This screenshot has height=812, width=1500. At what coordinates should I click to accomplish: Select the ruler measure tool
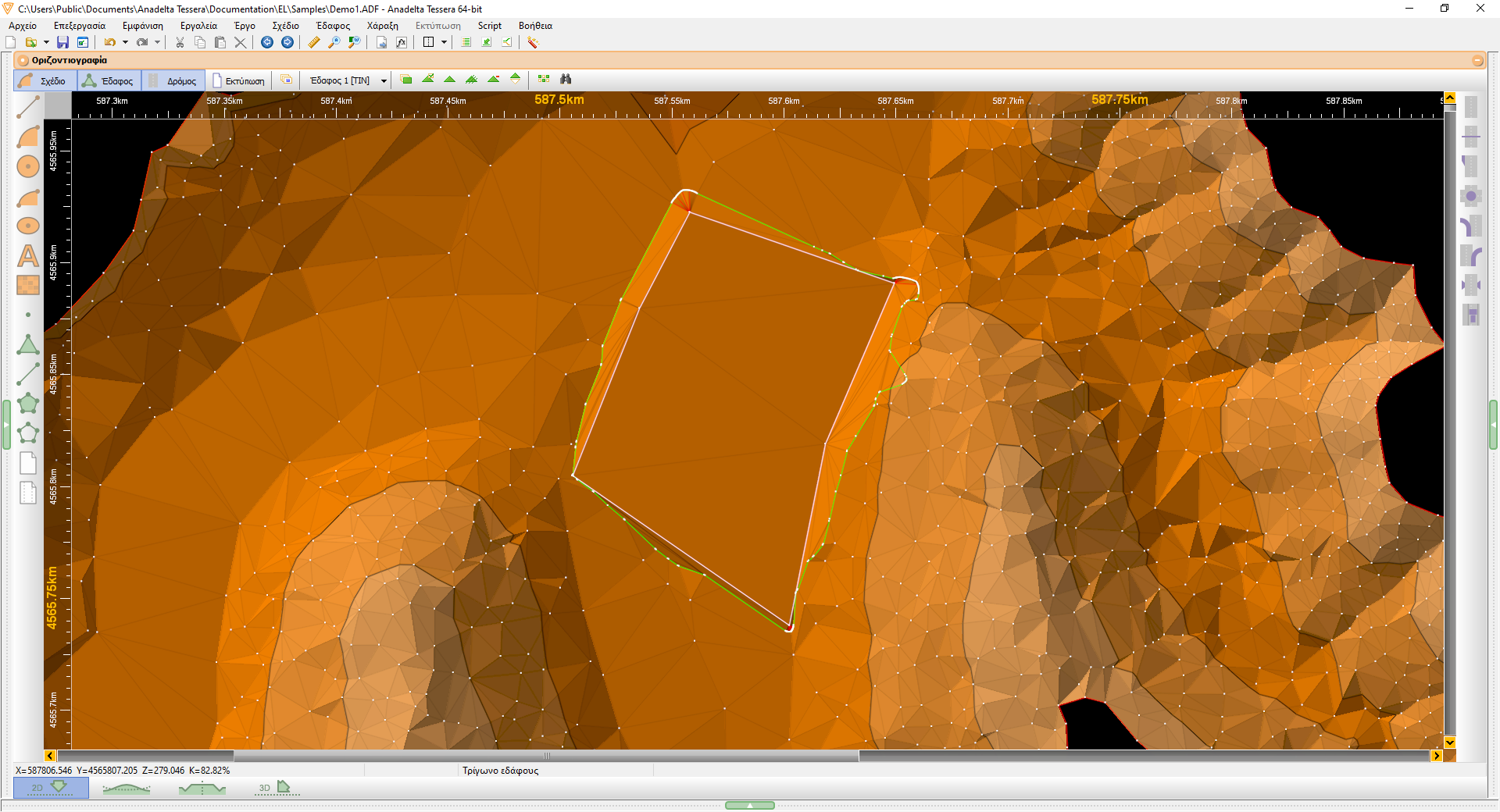click(314, 42)
